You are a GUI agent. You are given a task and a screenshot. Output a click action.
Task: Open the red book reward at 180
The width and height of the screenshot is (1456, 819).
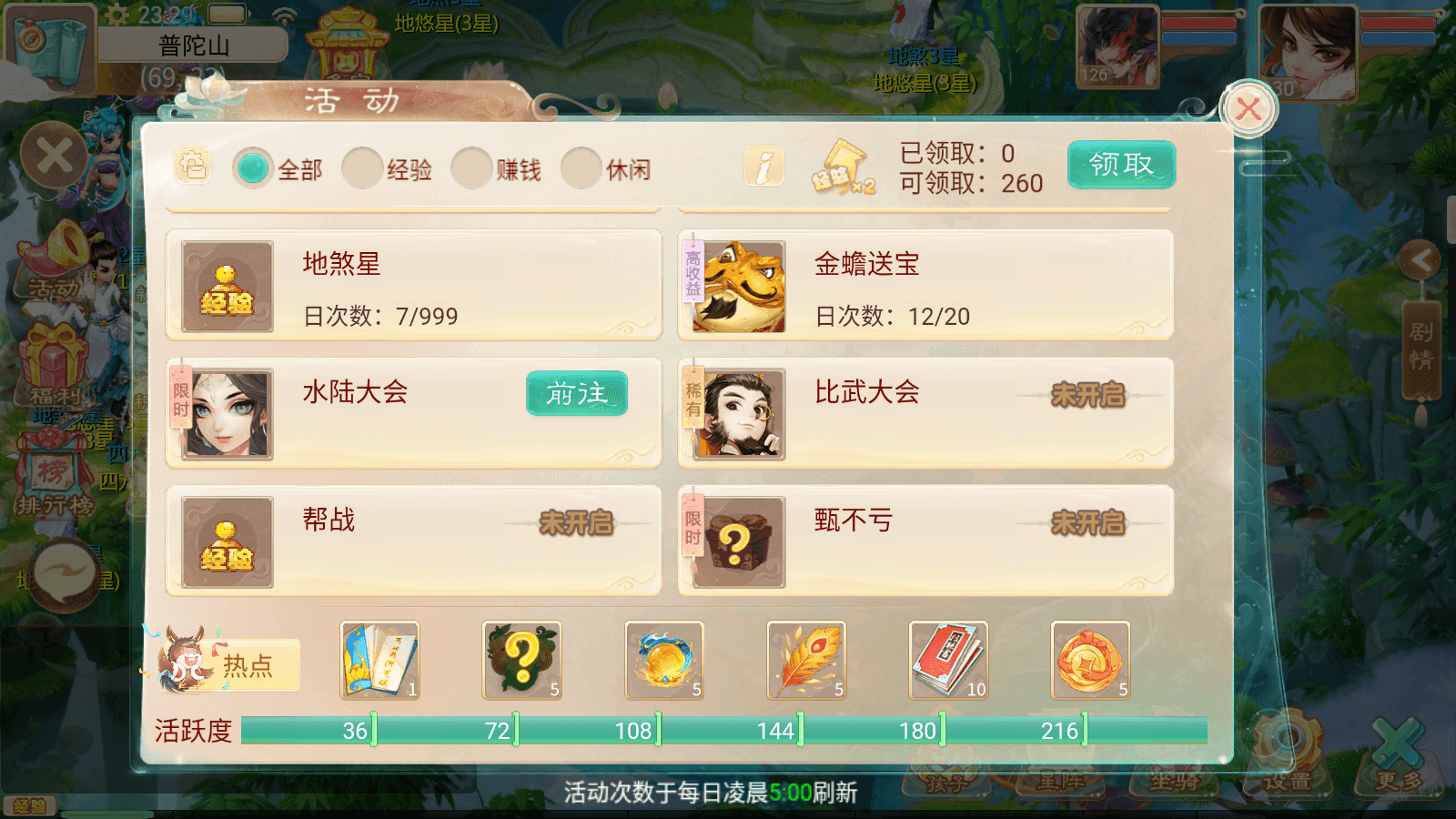(x=948, y=661)
